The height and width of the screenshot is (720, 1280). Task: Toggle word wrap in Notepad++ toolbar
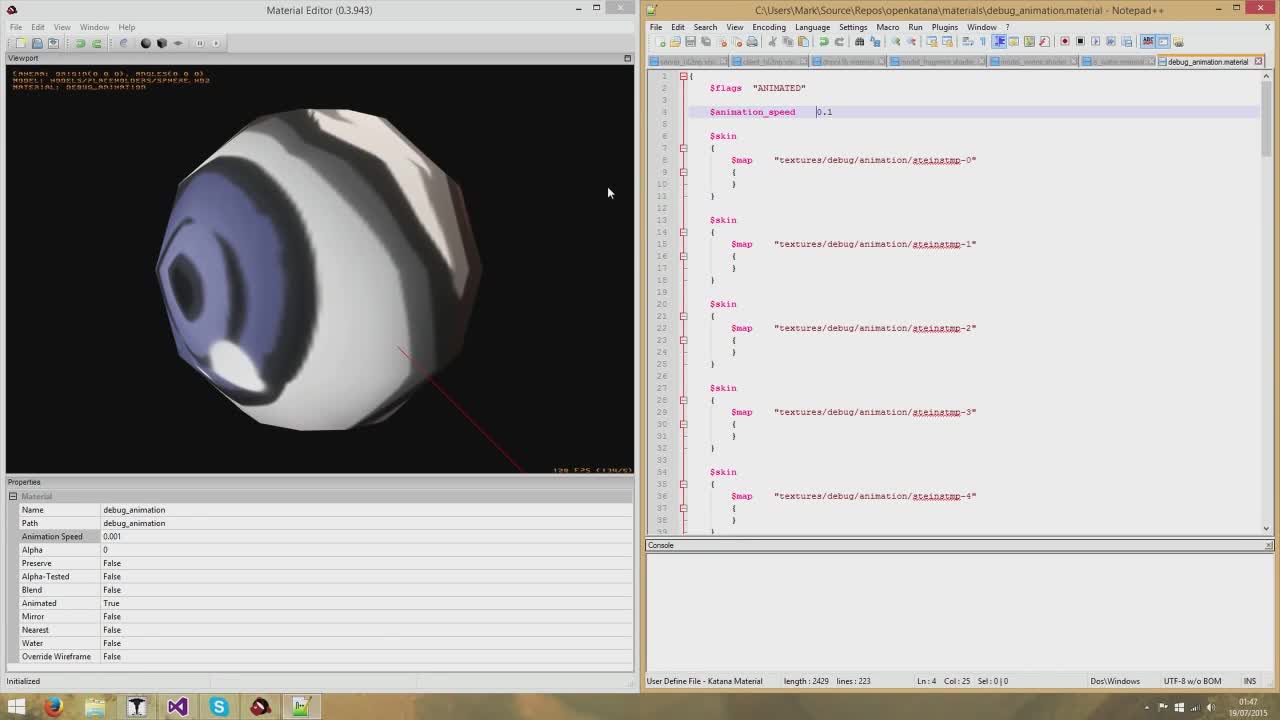click(966, 42)
